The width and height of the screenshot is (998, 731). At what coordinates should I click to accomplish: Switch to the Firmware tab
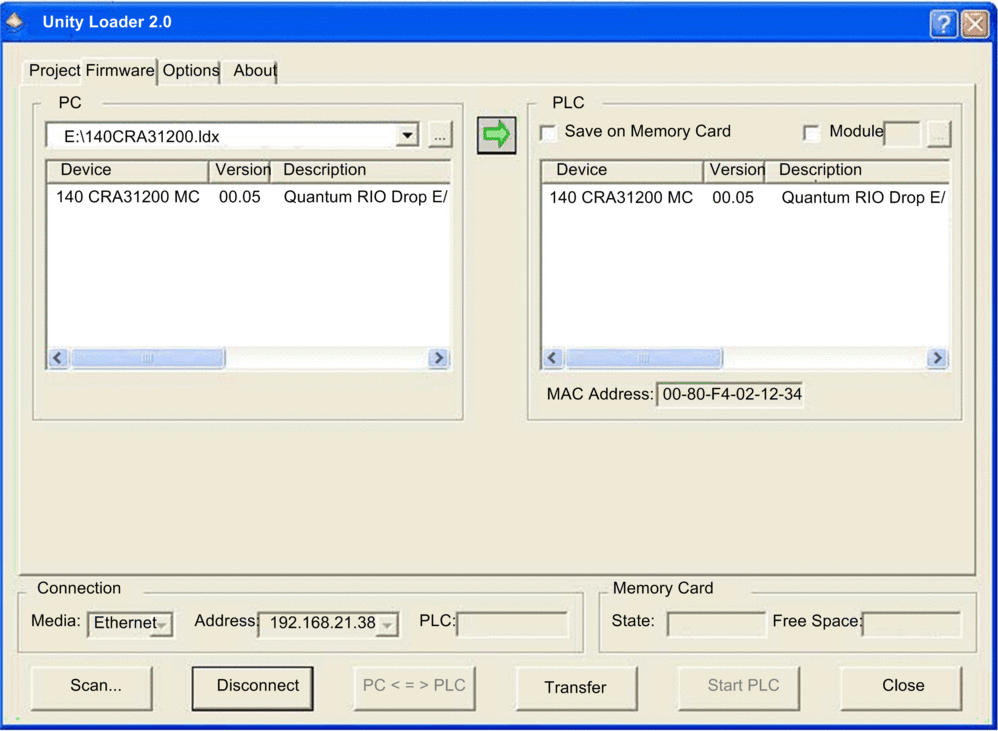pos(120,70)
